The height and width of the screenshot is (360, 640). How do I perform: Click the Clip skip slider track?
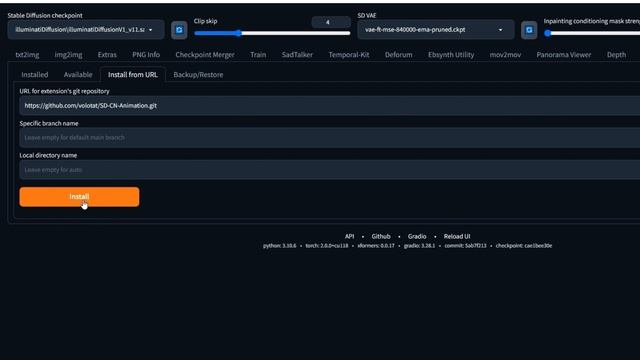pyautogui.click(x=272, y=33)
